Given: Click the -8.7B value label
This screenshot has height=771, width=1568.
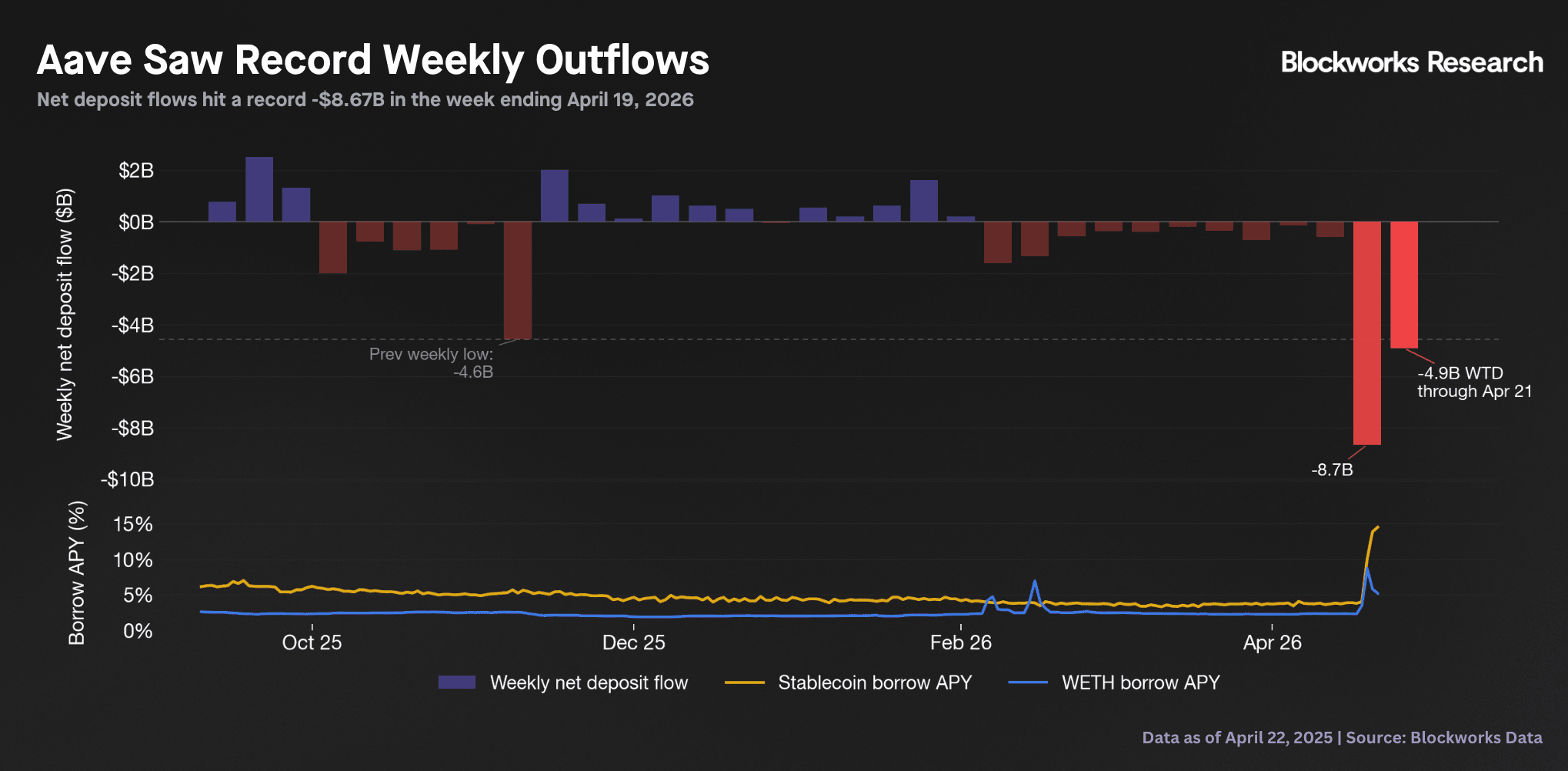Looking at the screenshot, I should (1332, 469).
